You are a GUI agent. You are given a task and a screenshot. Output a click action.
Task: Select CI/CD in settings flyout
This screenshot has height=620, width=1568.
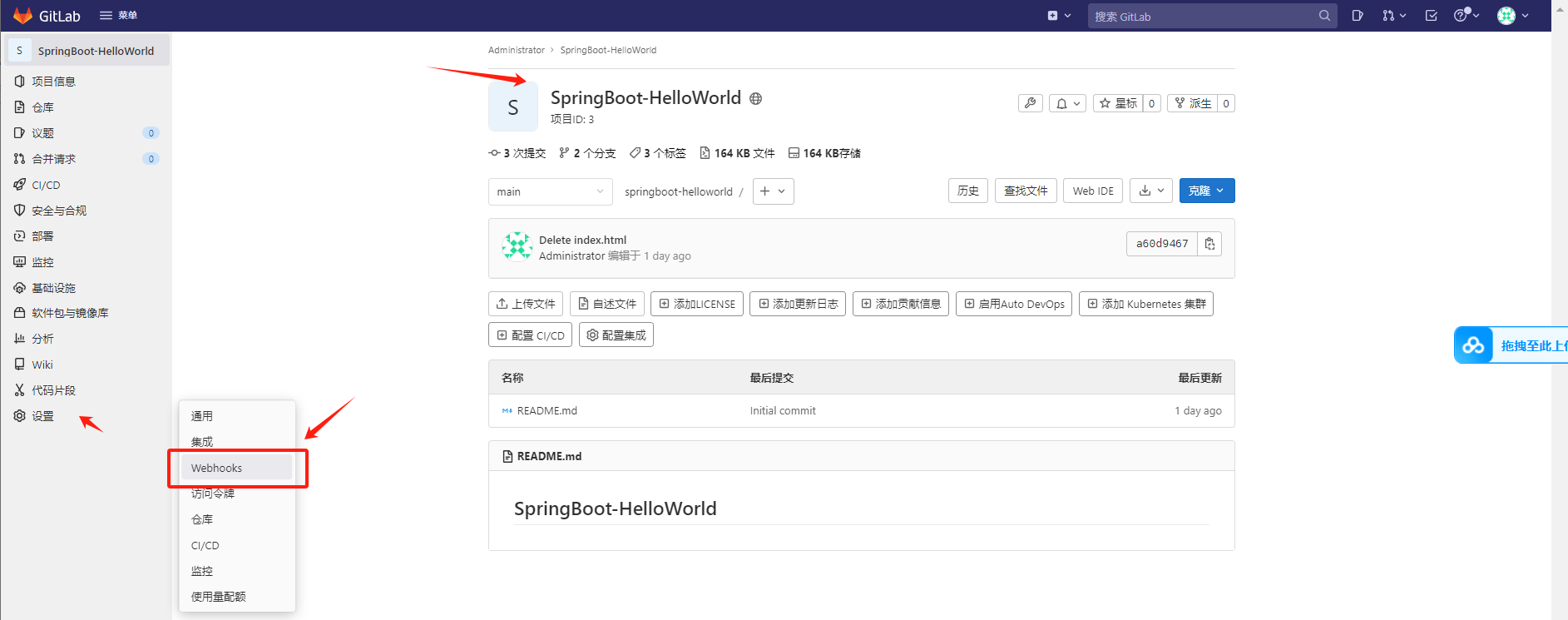[x=237, y=545]
